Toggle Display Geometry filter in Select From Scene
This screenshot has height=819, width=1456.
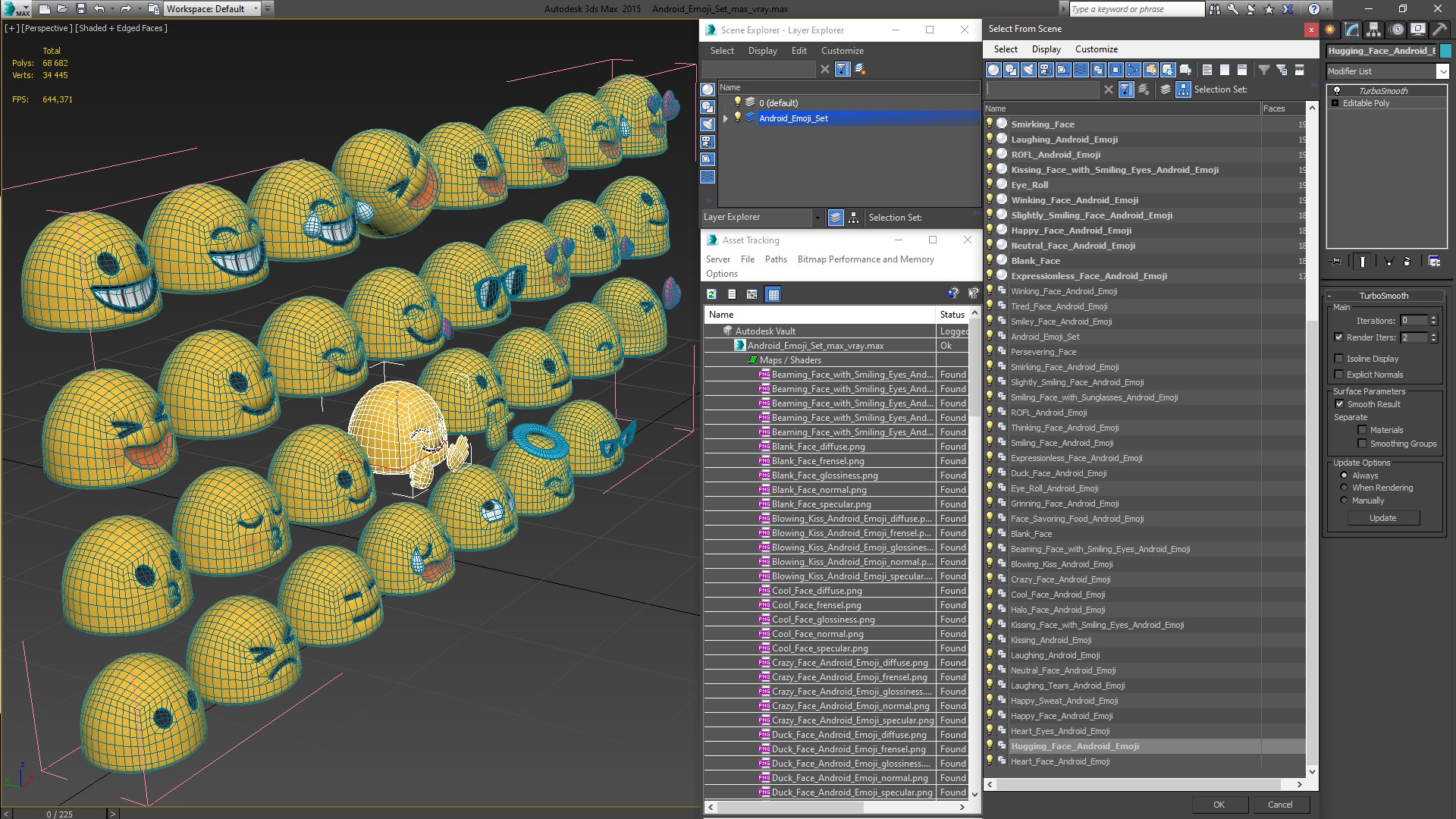[x=993, y=70]
